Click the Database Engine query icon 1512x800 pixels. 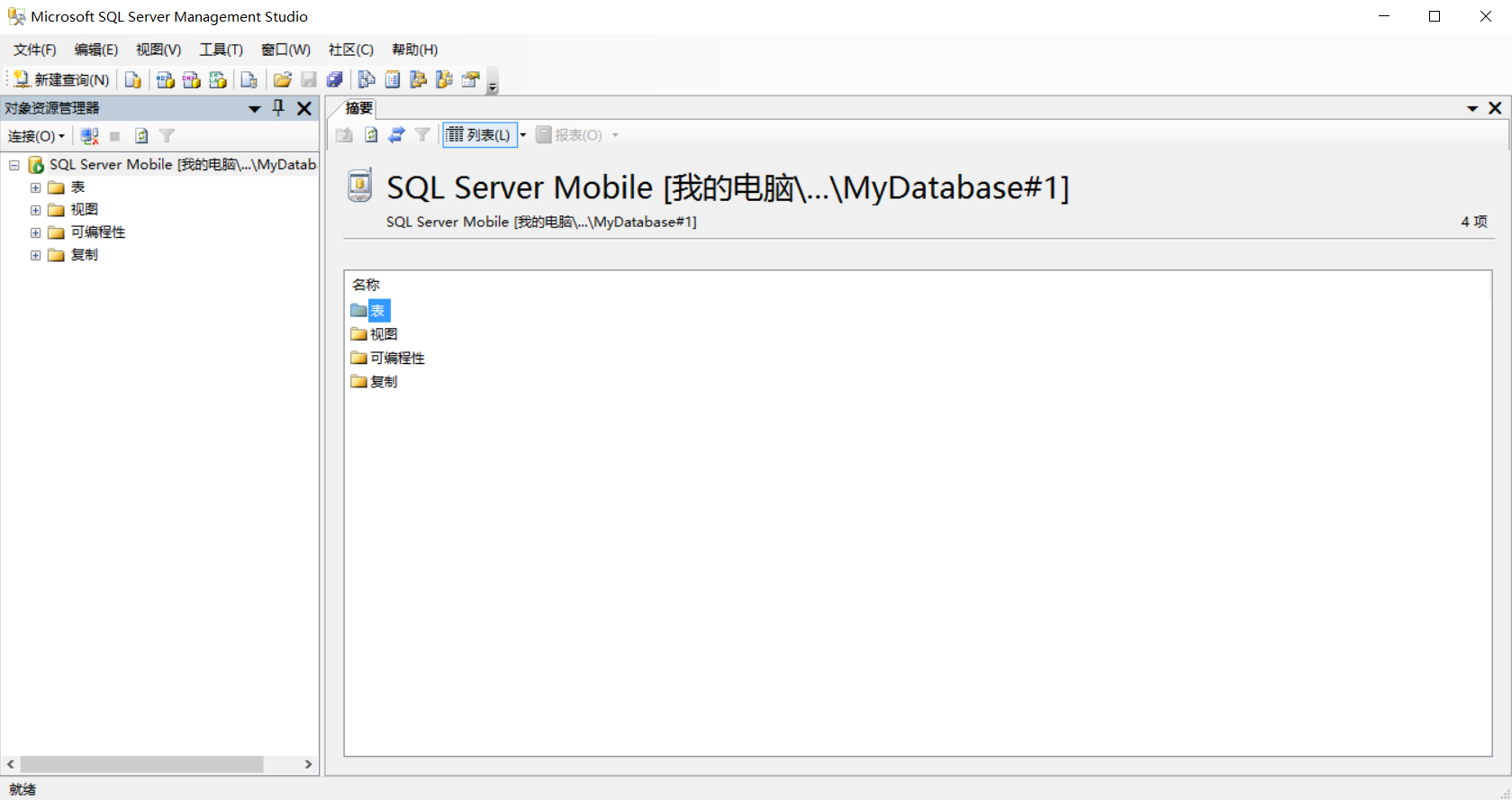(132, 80)
